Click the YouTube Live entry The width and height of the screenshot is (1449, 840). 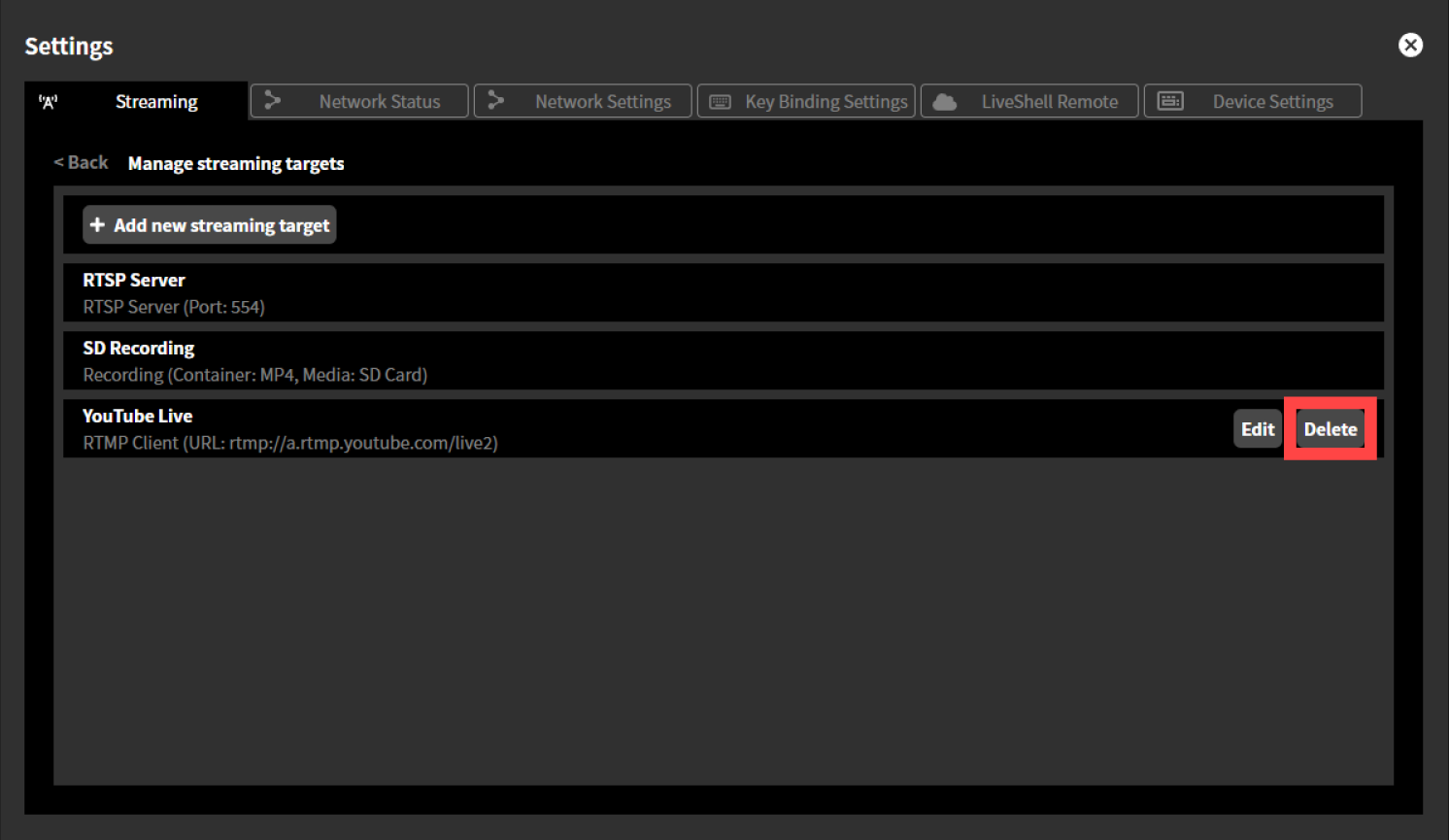583,428
